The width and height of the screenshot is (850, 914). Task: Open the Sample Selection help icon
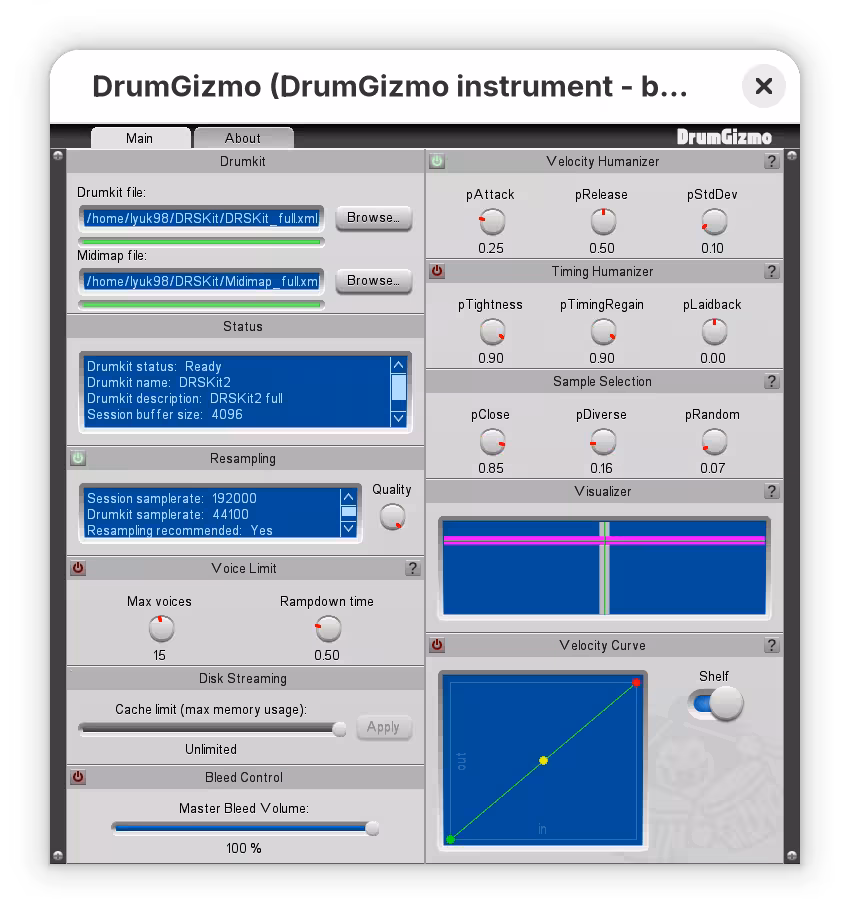click(771, 381)
